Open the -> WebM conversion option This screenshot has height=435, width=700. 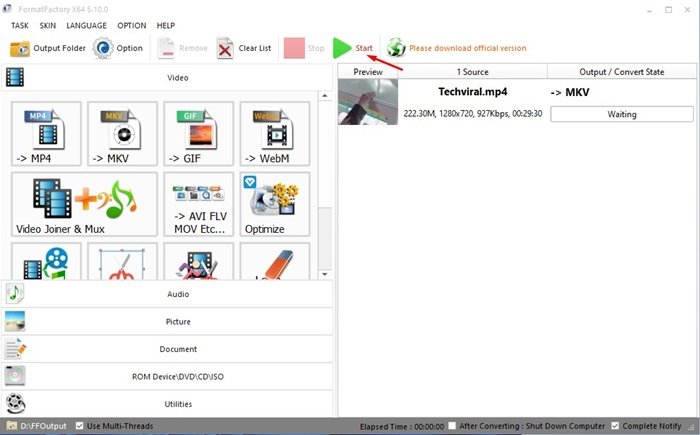point(273,134)
